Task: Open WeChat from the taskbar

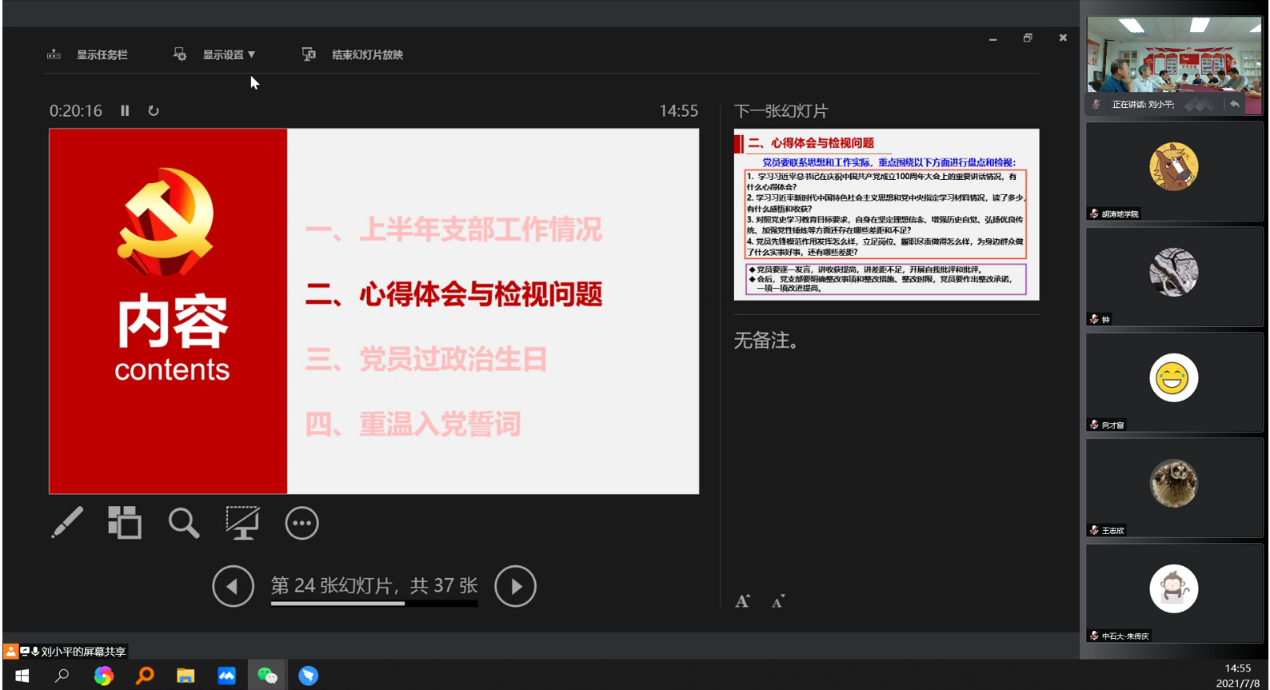Action: tap(267, 676)
